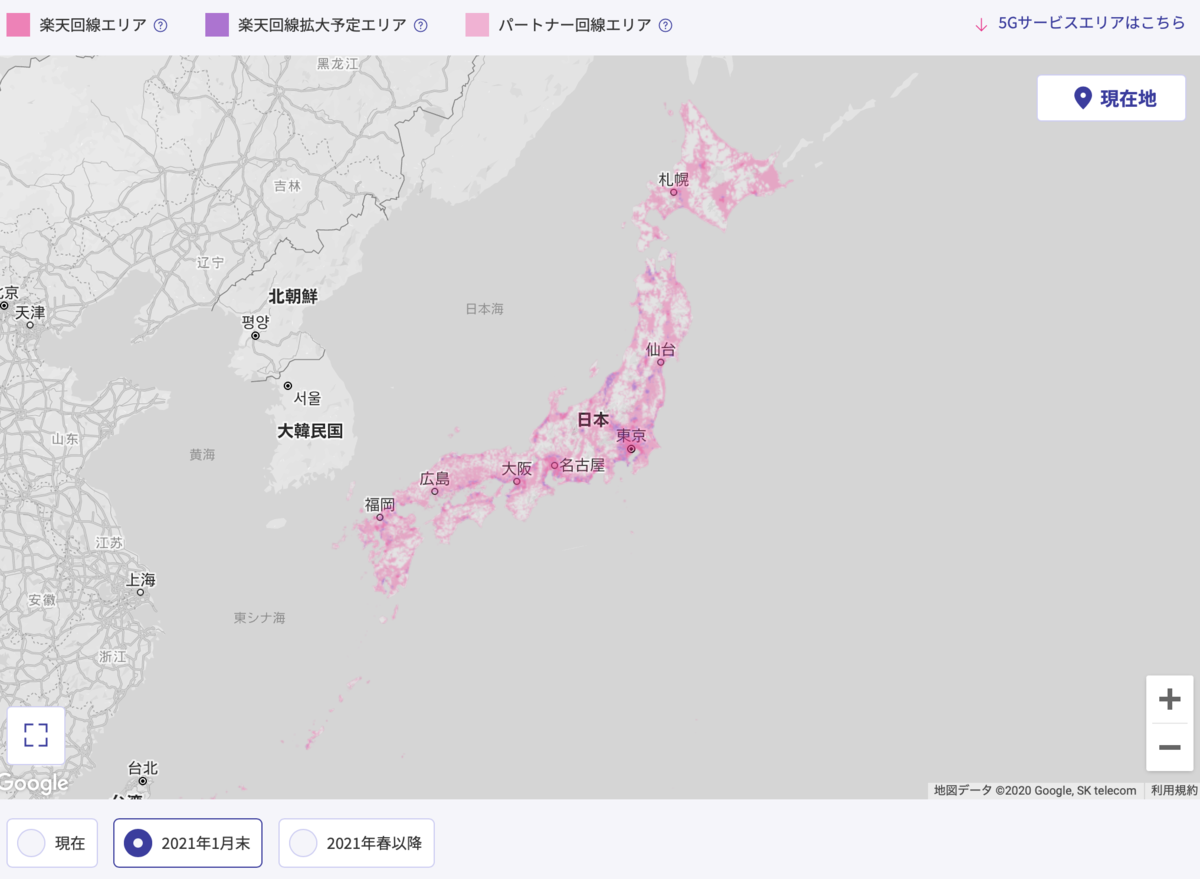Click the 利用規約 link on map
Image resolution: width=1200 pixels, height=879 pixels.
point(1173,790)
